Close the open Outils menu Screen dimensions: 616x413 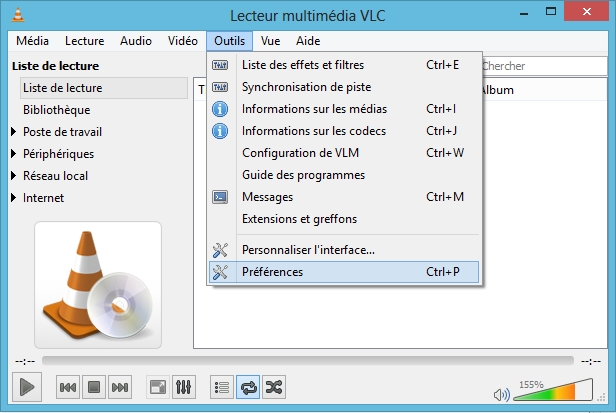click(x=229, y=41)
